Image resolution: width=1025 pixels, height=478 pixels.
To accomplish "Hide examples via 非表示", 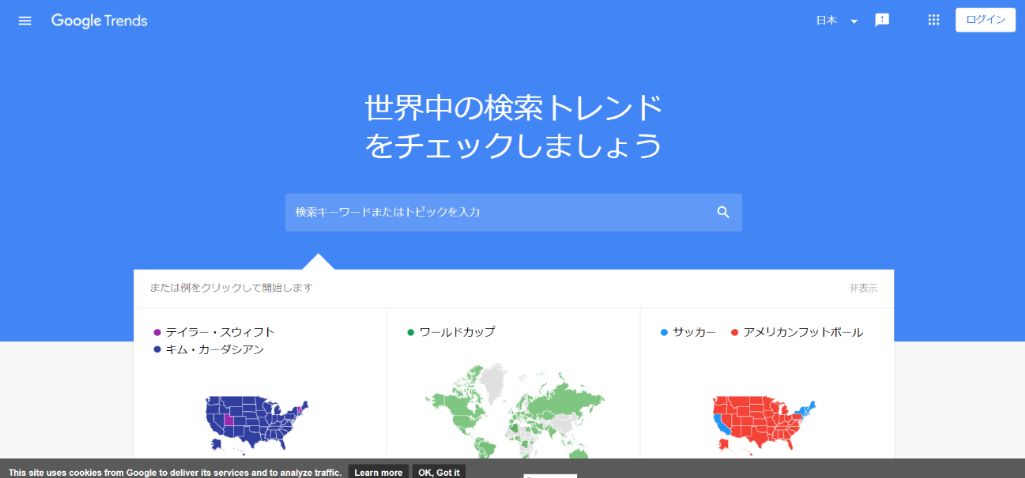I will point(863,288).
